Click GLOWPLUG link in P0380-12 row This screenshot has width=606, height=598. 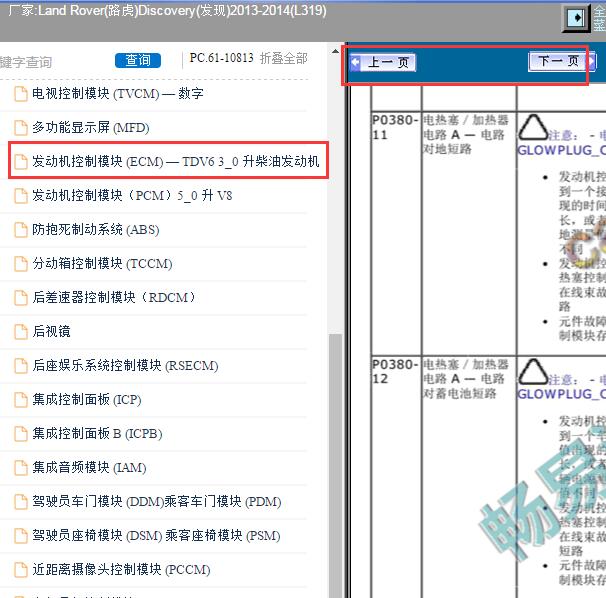561,394
